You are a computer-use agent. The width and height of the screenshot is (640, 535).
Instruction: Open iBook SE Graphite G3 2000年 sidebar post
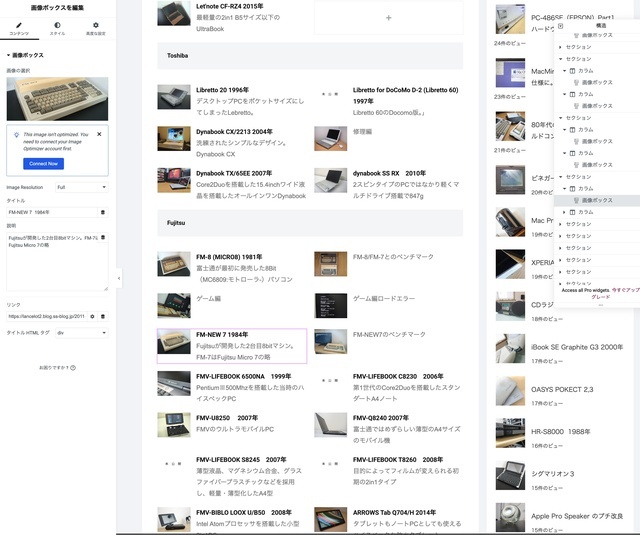click(577, 347)
